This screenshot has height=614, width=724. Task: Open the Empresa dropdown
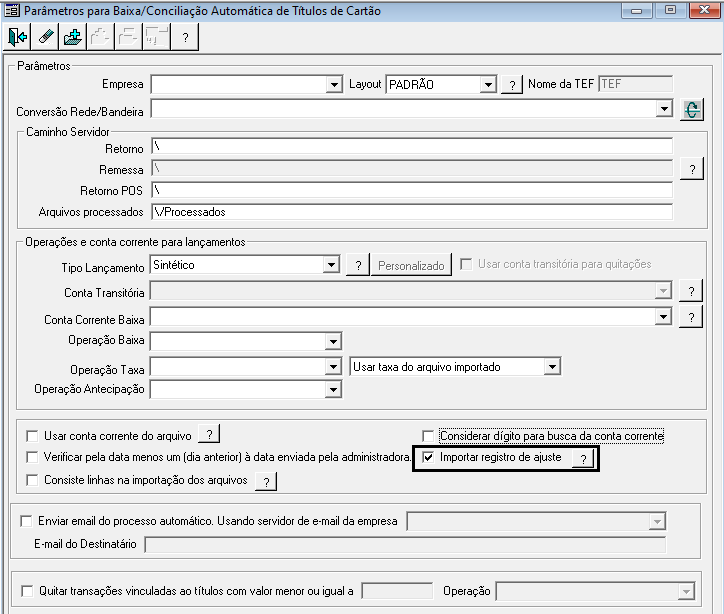[333, 84]
